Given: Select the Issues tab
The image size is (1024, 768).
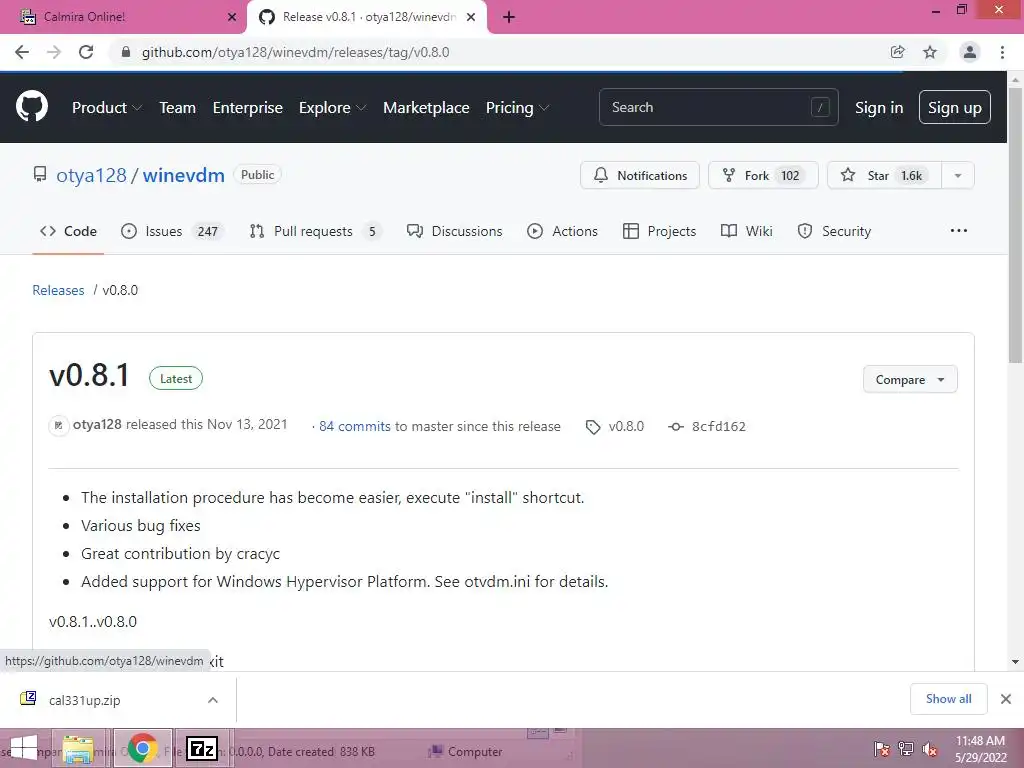Looking at the screenshot, I should [x=172, y=231].
